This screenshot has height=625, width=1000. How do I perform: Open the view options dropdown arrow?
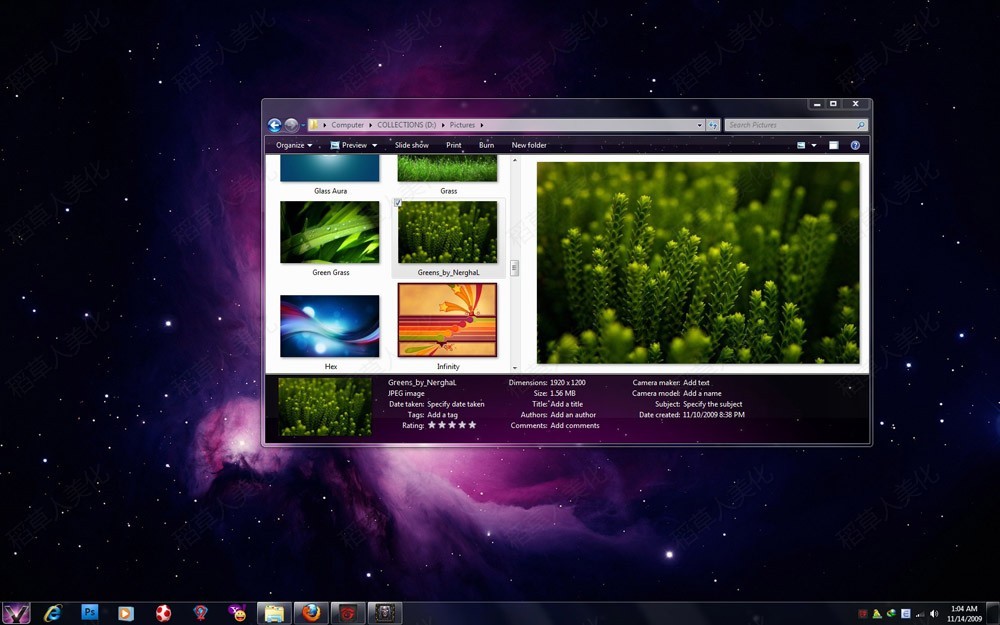(814, 145)
